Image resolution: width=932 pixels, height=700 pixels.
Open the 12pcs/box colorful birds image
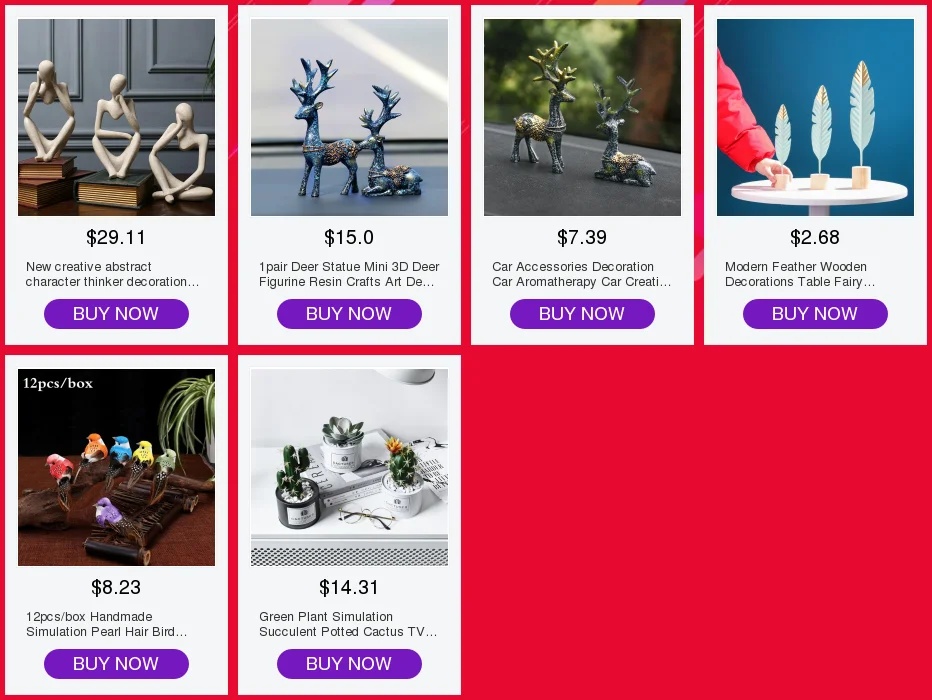(x=116, y=467)
